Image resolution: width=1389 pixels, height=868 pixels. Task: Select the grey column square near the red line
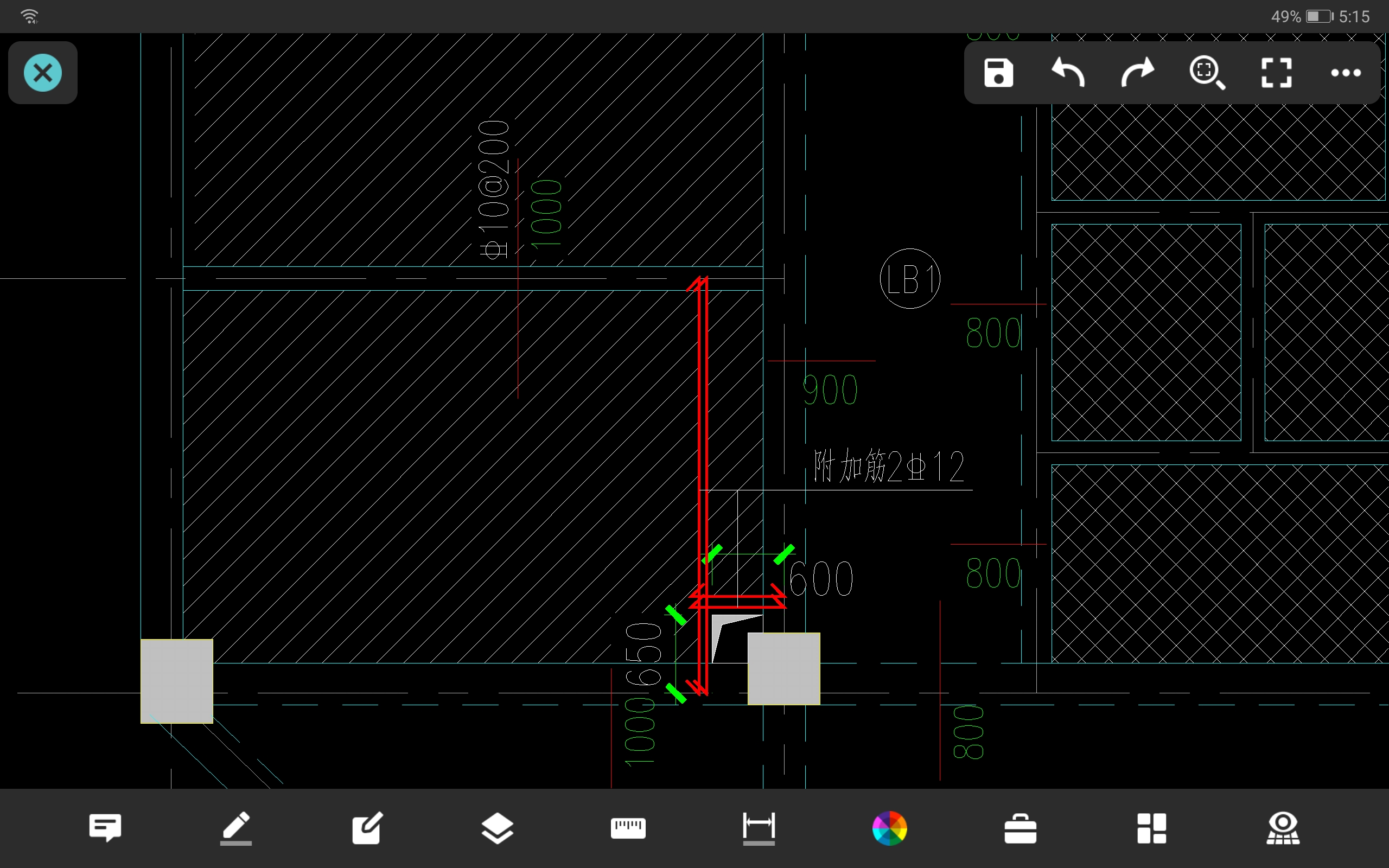coord(783,669)
